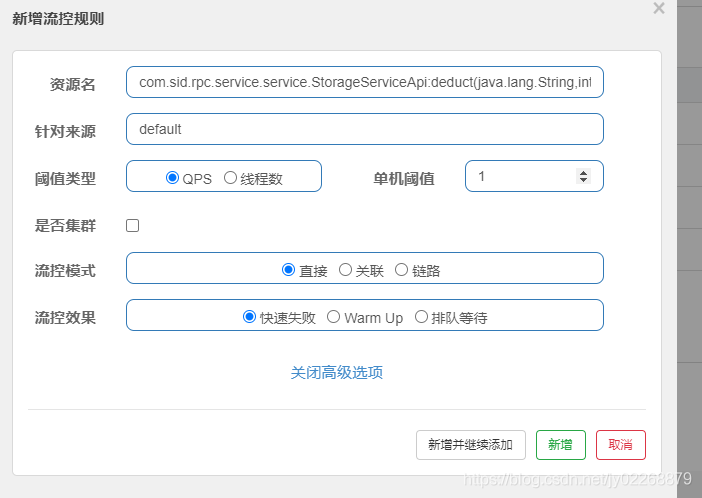The image size is (702, 498).
Task: Focus the 针对来源 field containing default
Action: click(x=364, y=129)
